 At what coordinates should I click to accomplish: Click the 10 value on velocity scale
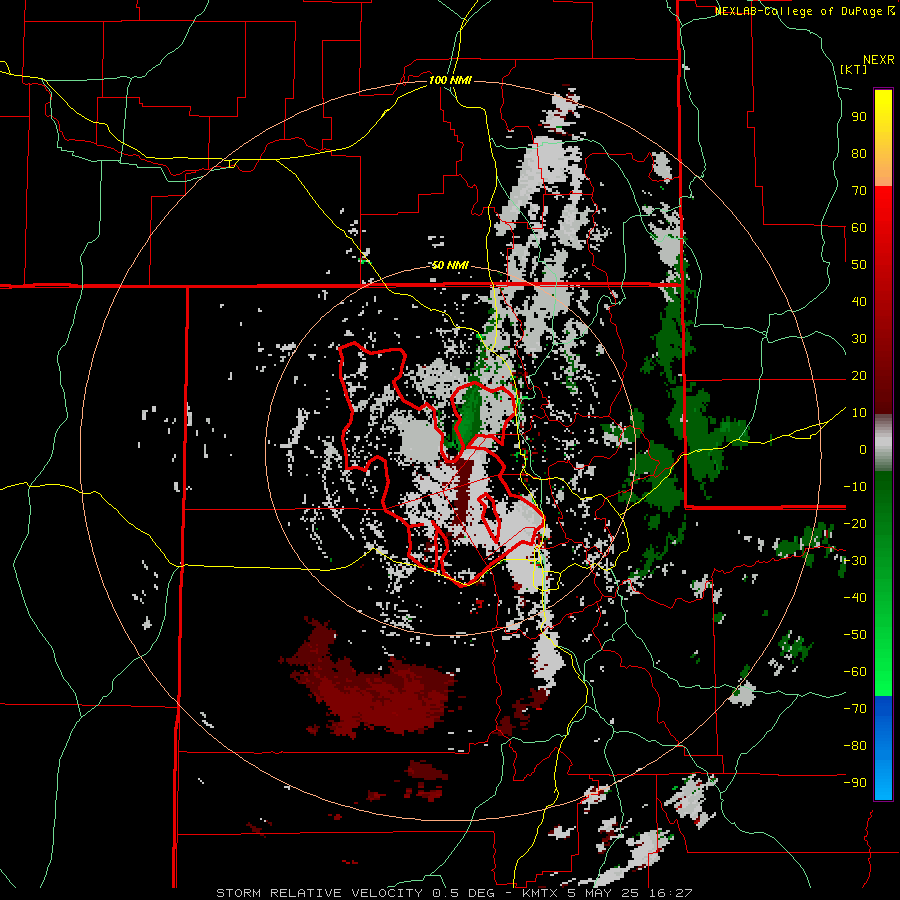click(859, 413)
